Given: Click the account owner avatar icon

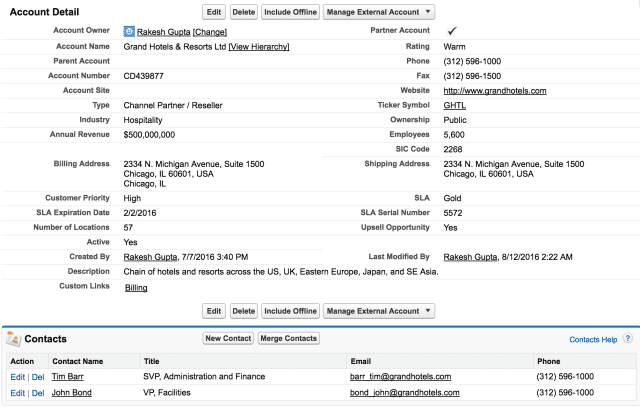Looking at the screenshot, I should click(x=129, y=31).
